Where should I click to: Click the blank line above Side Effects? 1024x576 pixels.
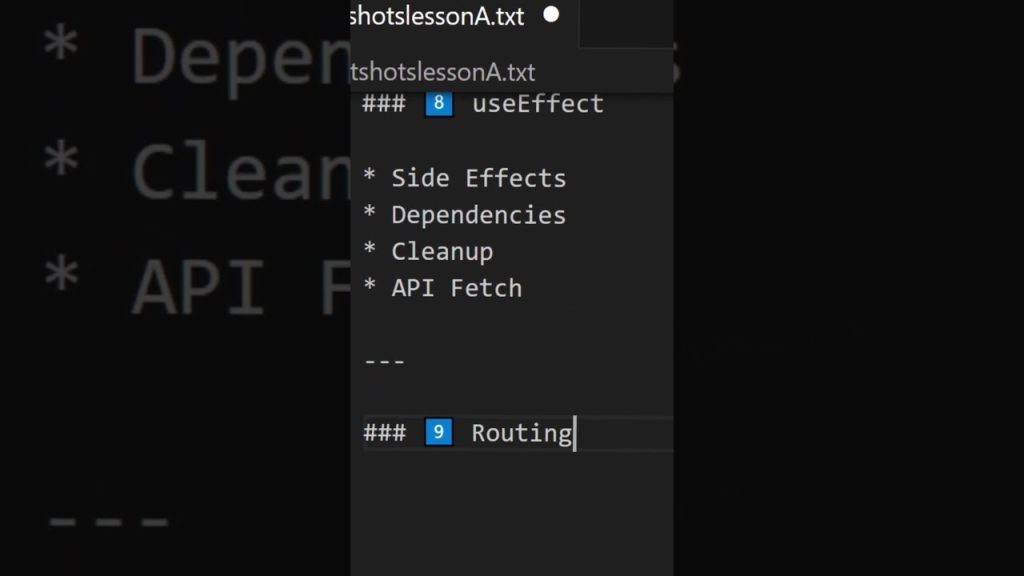pyautogui.click(x=500, y=141)
